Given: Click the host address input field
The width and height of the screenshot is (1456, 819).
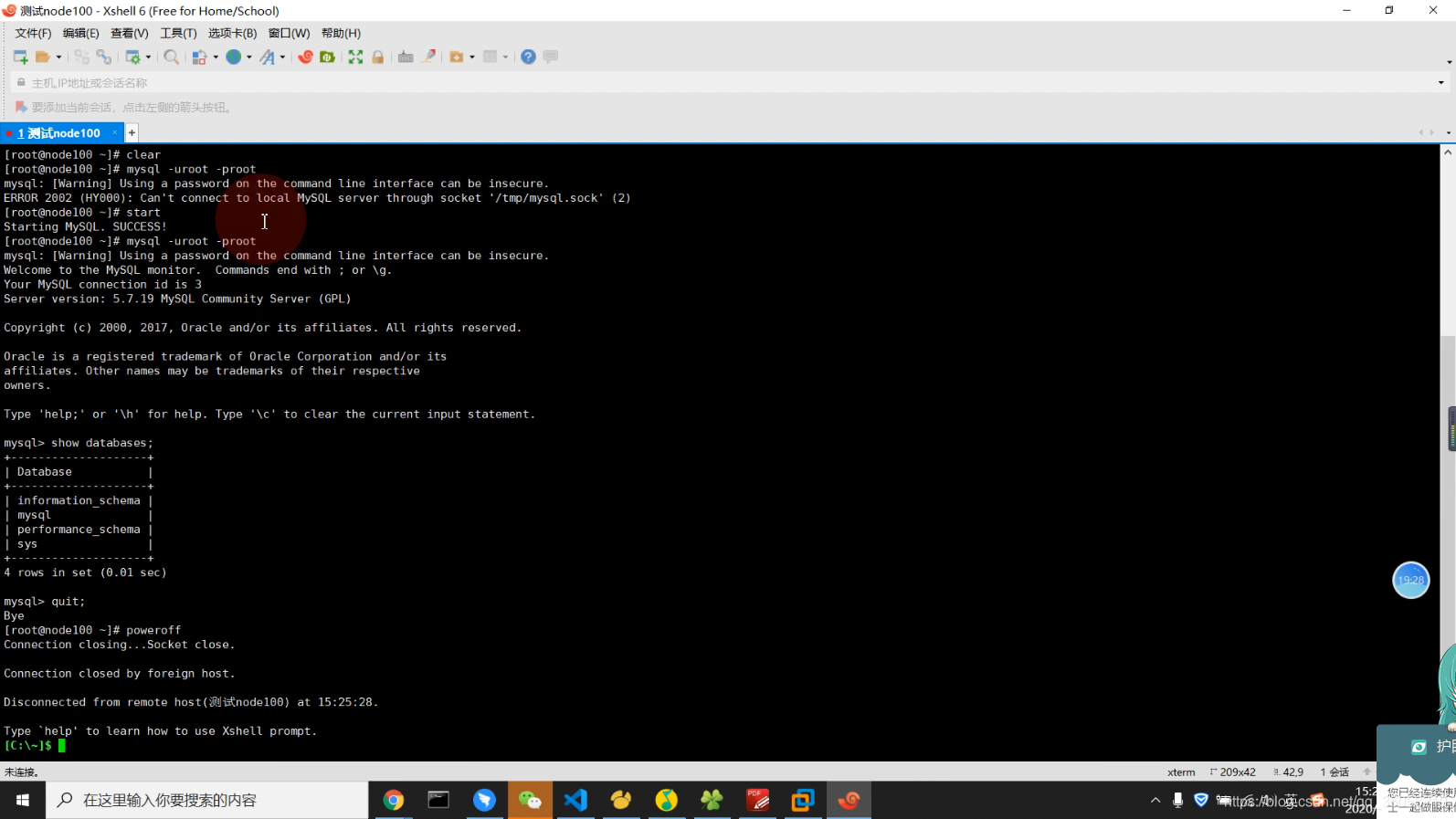Looking at the screenshot, I should [722, 82].
